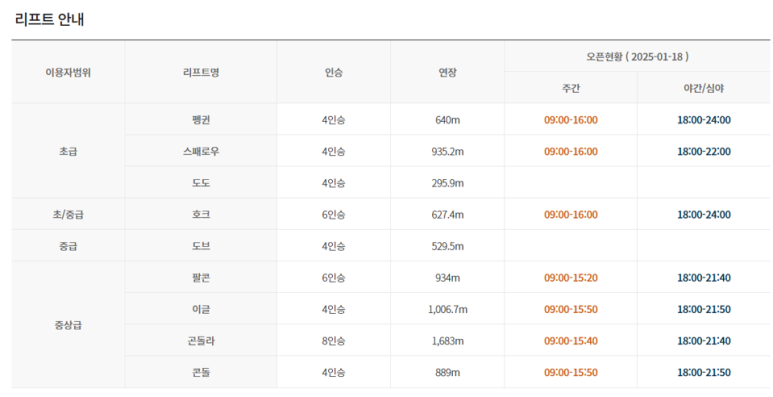The height and width of the screenshot is (397, 773).
Task: Click the 529.5m length value
Action: pos(448,246)
